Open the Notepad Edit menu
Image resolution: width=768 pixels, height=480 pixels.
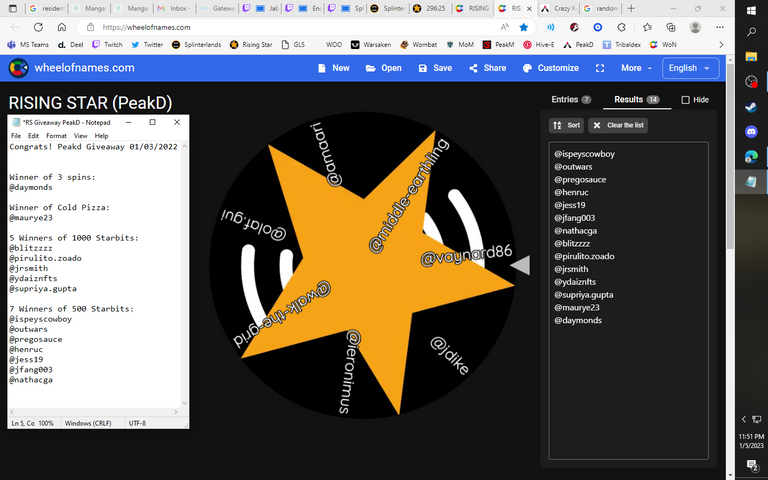pyautogui.click(x=33, y=136)
